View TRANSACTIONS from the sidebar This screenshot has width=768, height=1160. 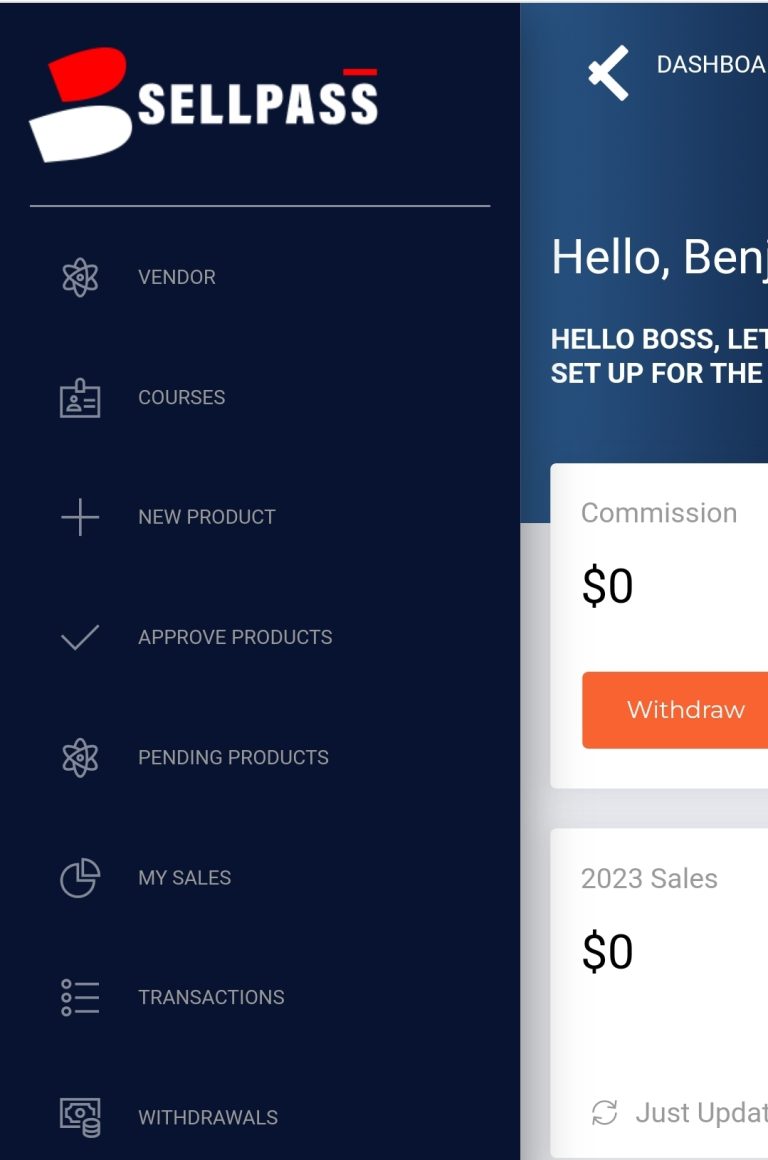(211, 997)
